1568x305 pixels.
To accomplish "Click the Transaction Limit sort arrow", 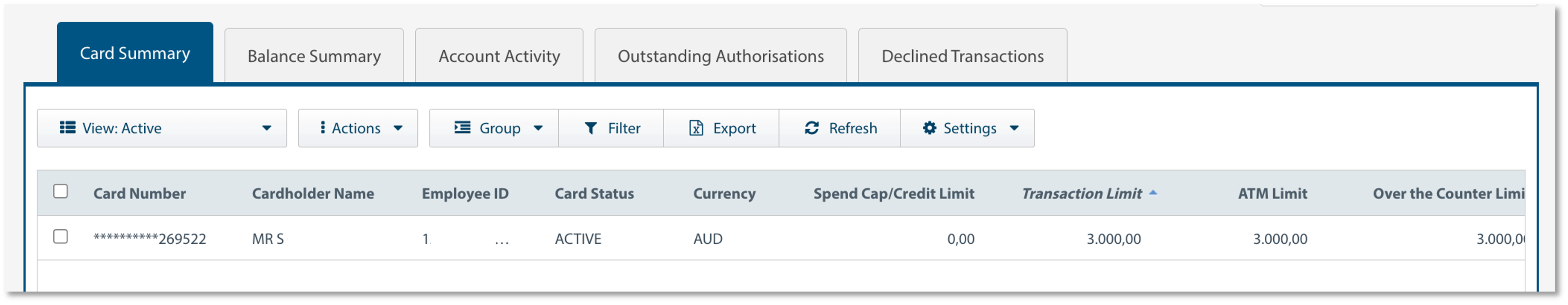I will tap(1153, 193).
